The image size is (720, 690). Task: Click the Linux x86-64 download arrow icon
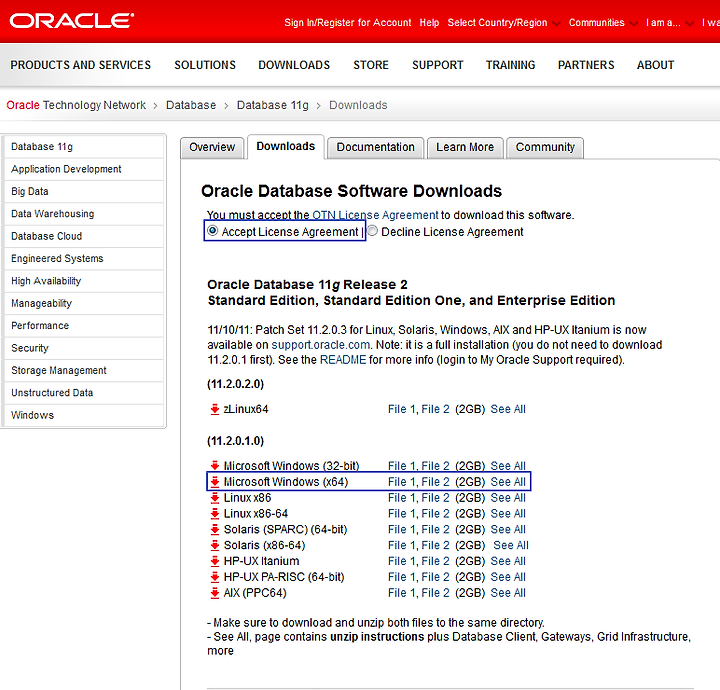click(x=214, y=514)
